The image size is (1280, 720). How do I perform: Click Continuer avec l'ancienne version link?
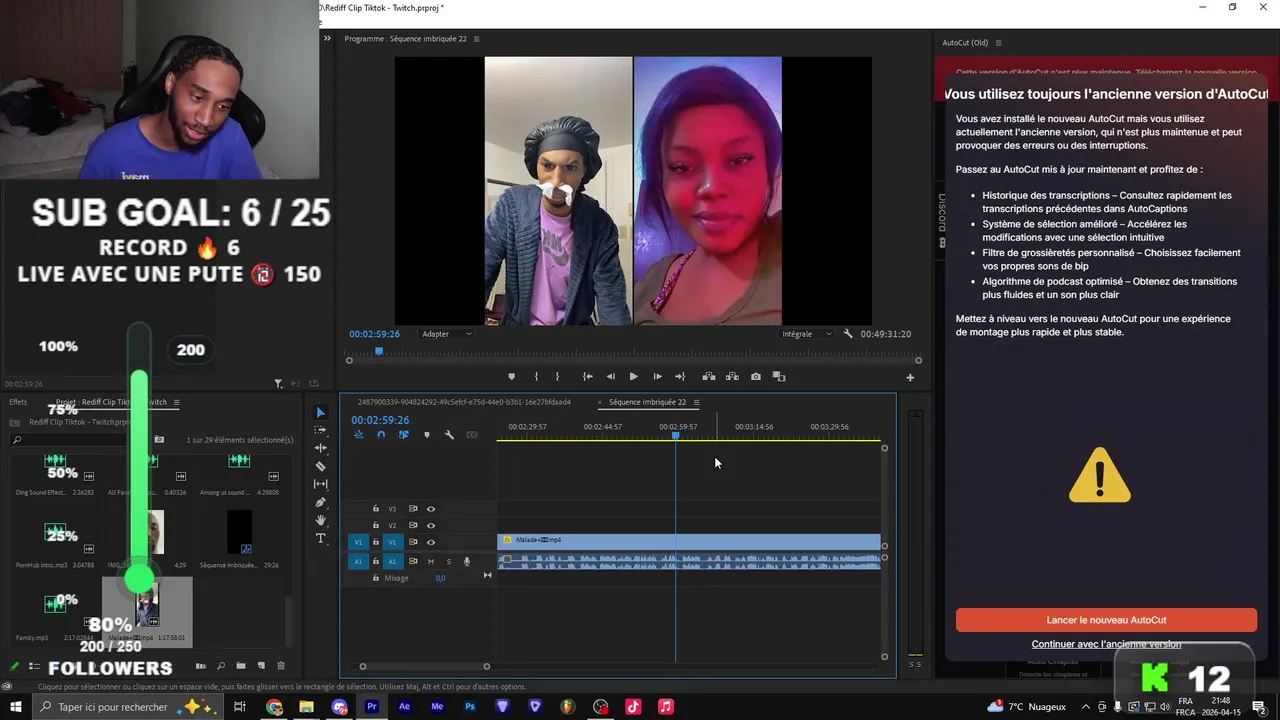[x=1106, y=644]
